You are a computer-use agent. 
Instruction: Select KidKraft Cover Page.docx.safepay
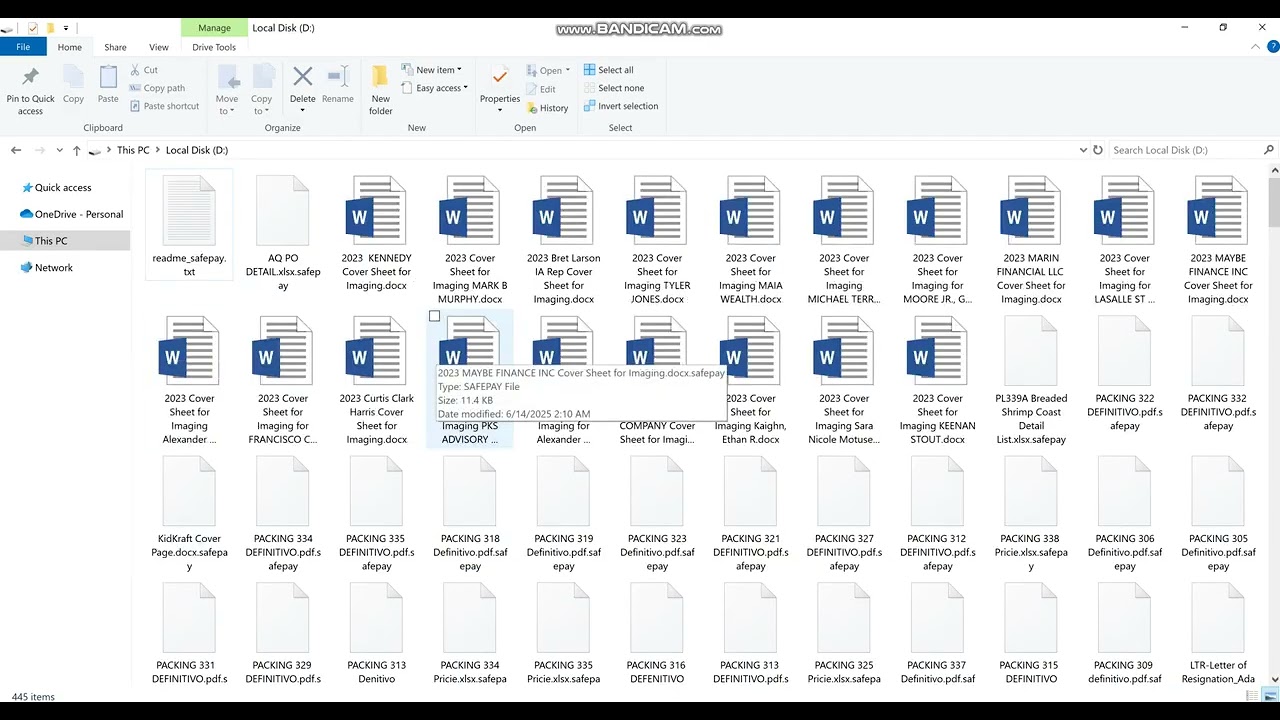[189, 514]
